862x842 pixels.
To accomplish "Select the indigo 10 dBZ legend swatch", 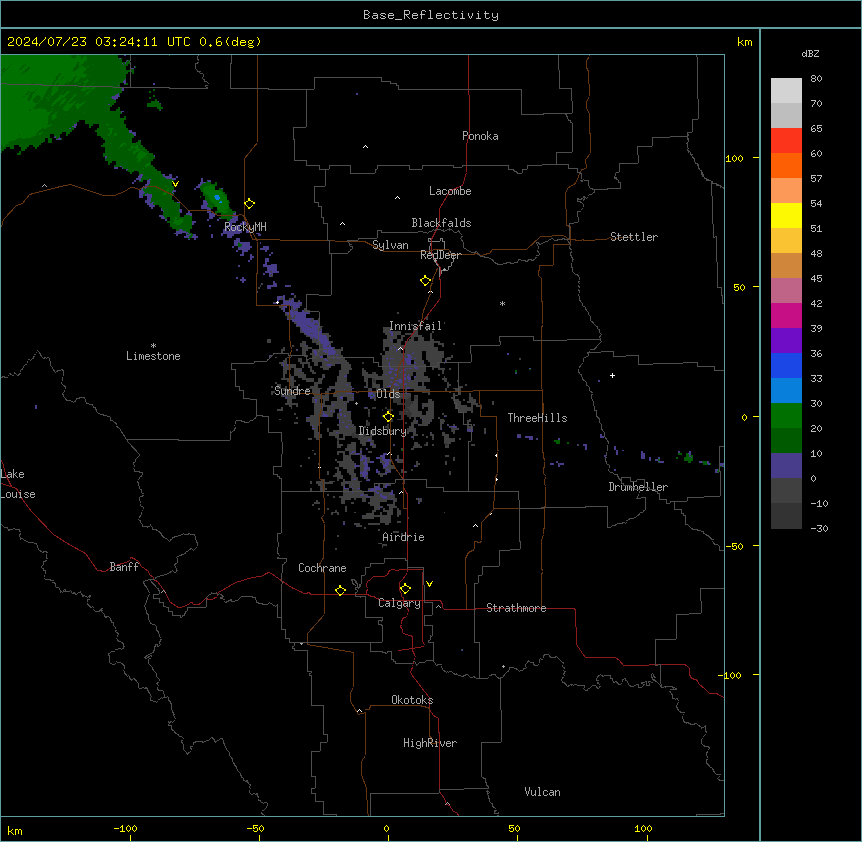I will coord(786,466).
